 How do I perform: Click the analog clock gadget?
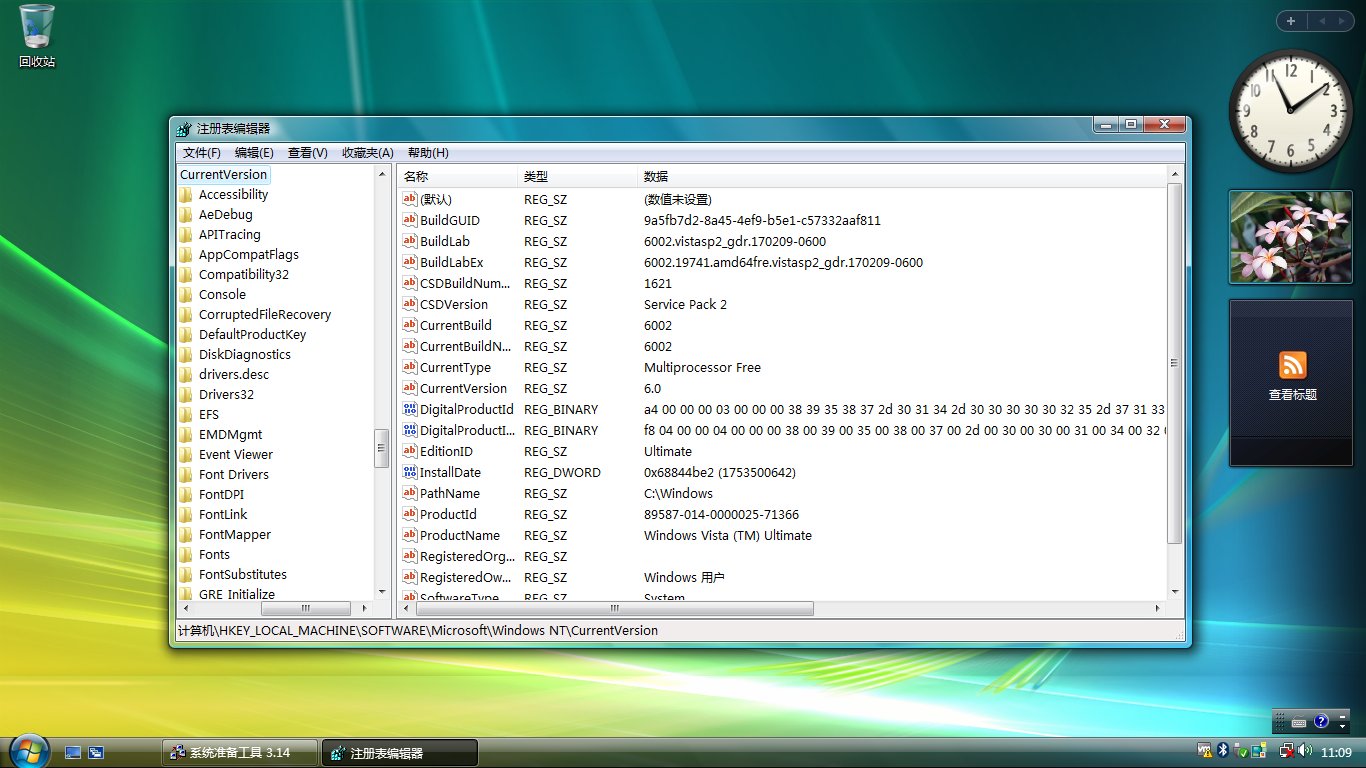1290,111
